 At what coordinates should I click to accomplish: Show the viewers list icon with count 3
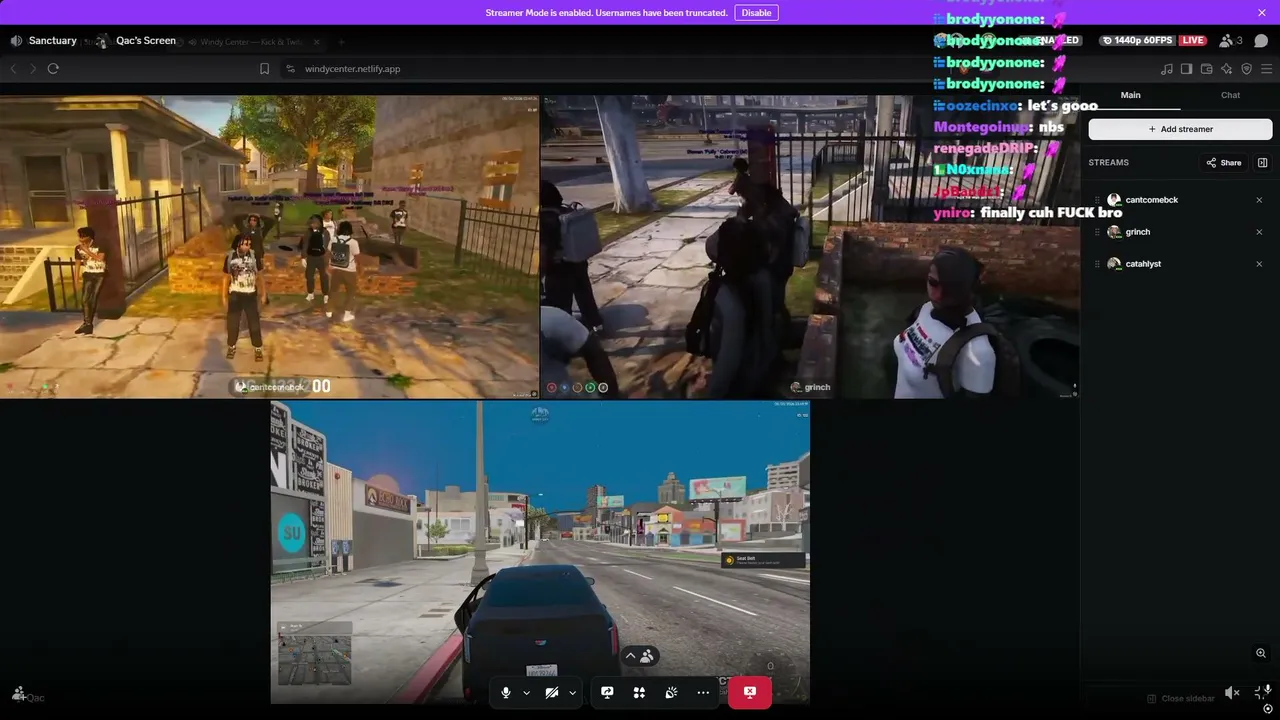1232,41
